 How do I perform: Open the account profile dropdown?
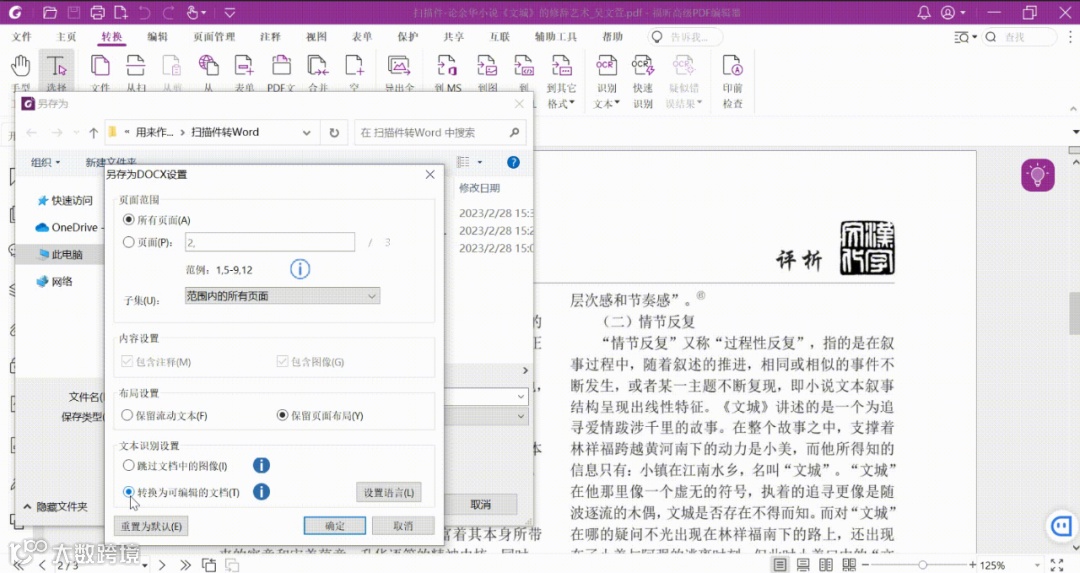(953, 12)
